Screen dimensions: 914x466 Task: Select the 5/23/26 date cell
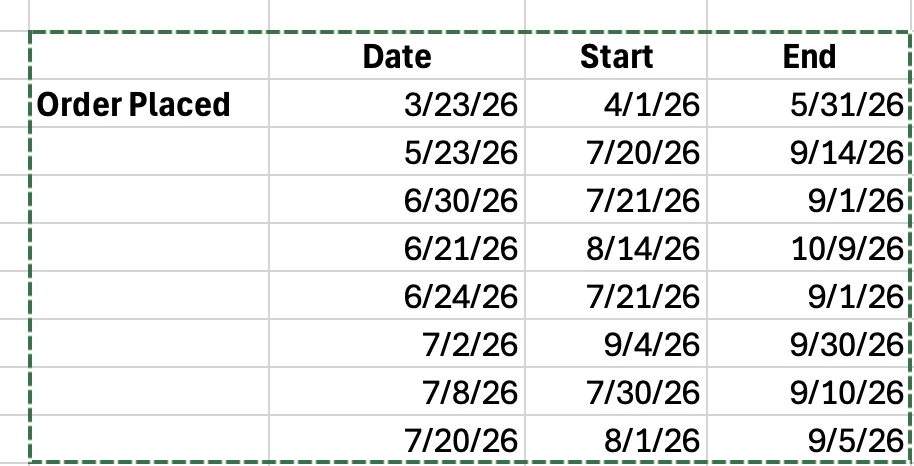(x=397, y=151)
